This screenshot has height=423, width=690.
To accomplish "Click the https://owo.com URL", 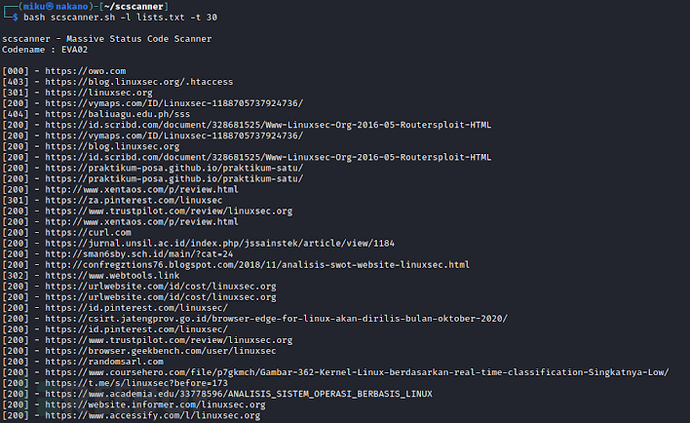I will pos(85,71).
